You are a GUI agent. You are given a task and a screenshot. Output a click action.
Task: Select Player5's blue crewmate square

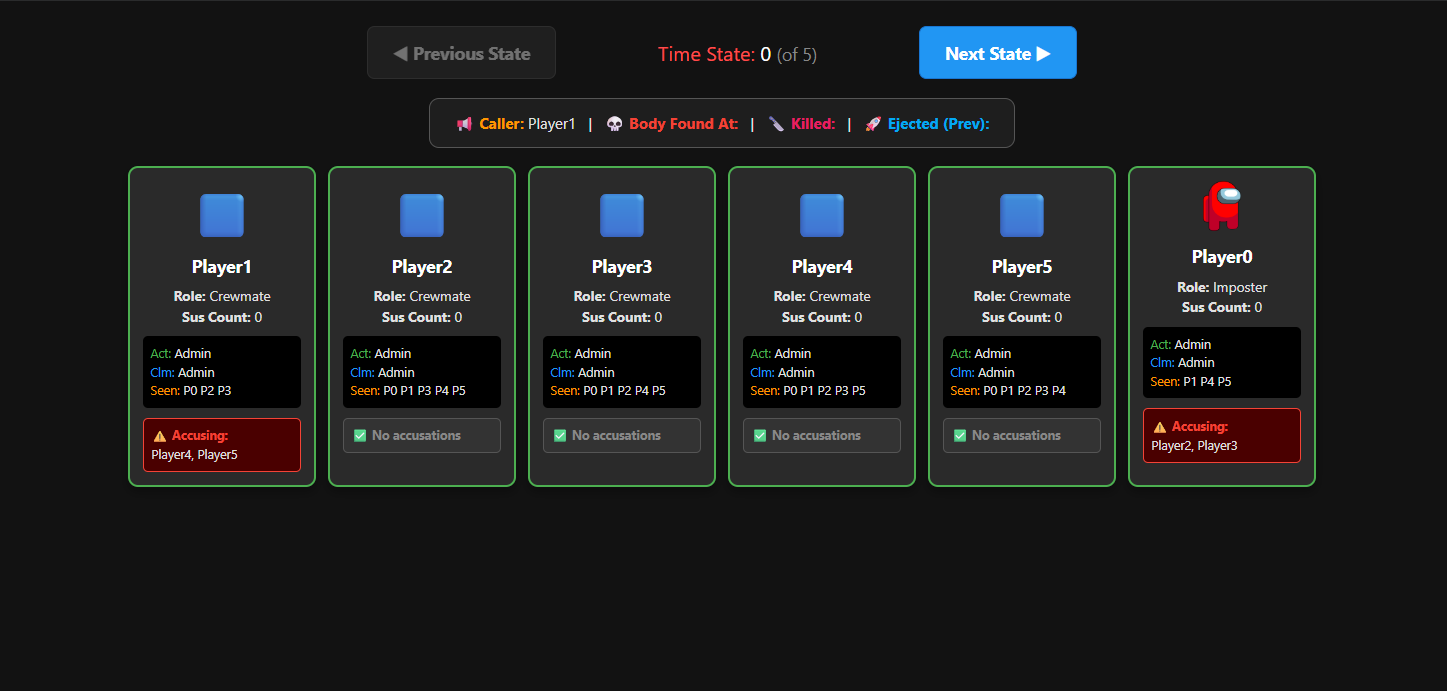click(1022, 216)
